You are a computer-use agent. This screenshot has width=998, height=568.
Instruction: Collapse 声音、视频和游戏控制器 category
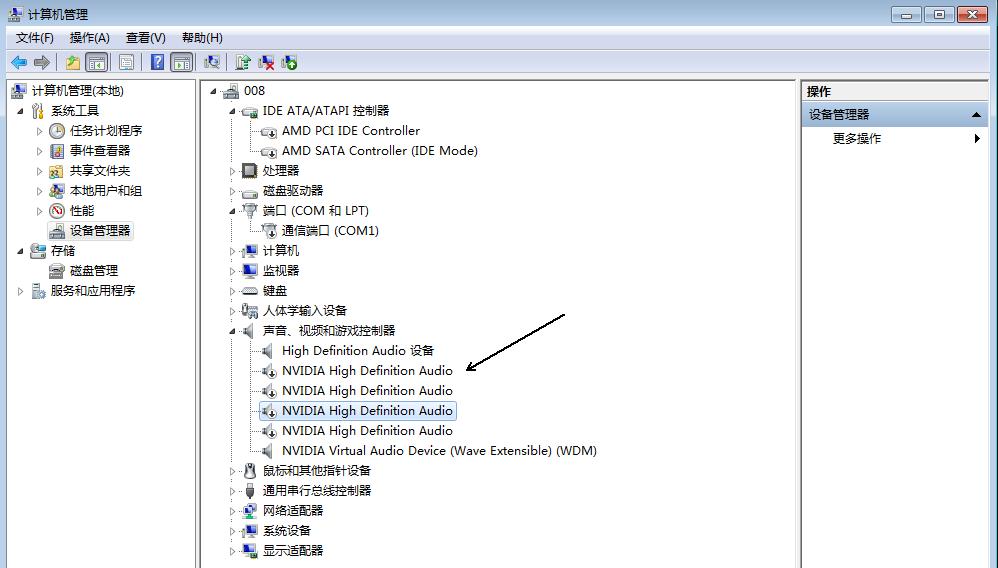tap(232, 331)
